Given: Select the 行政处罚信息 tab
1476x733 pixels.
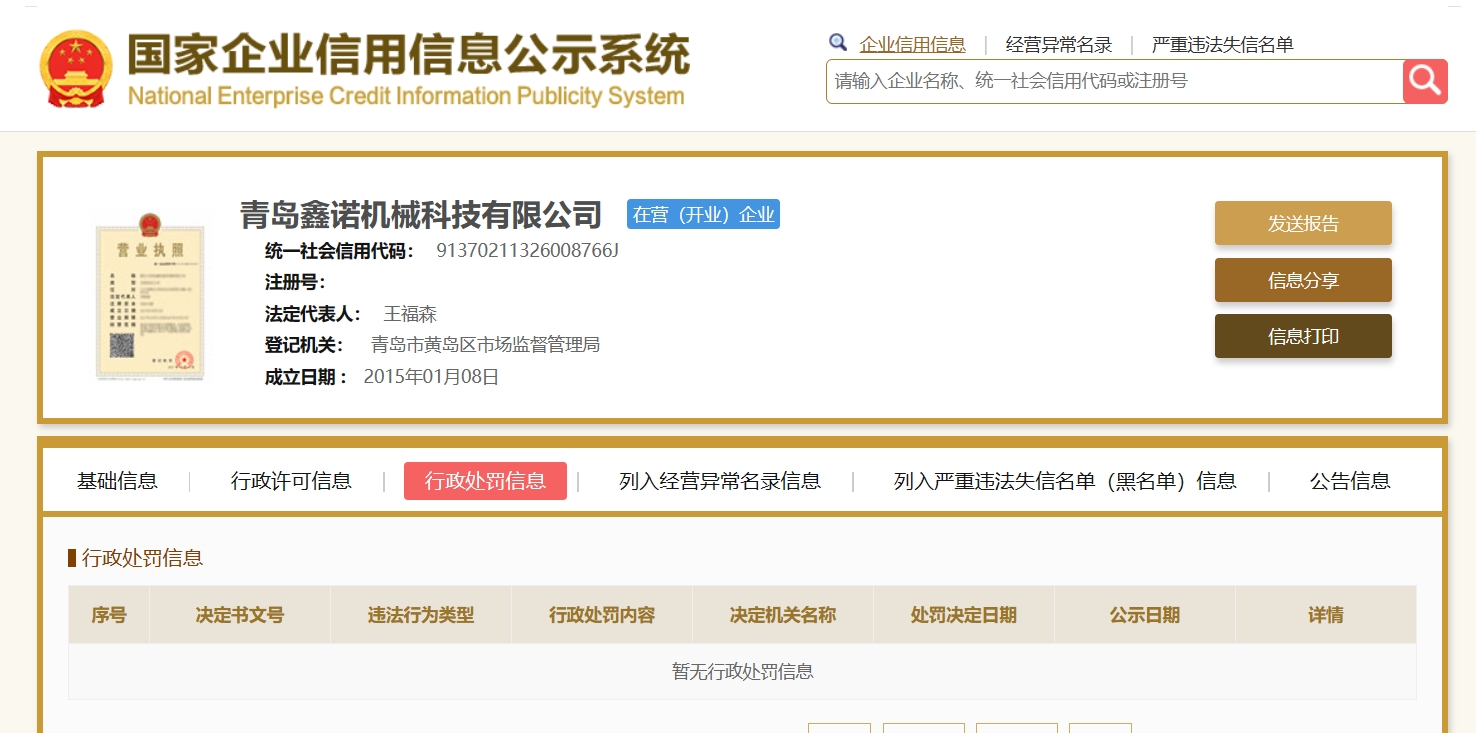Looking at the screenshot, I should pos(485,481).
